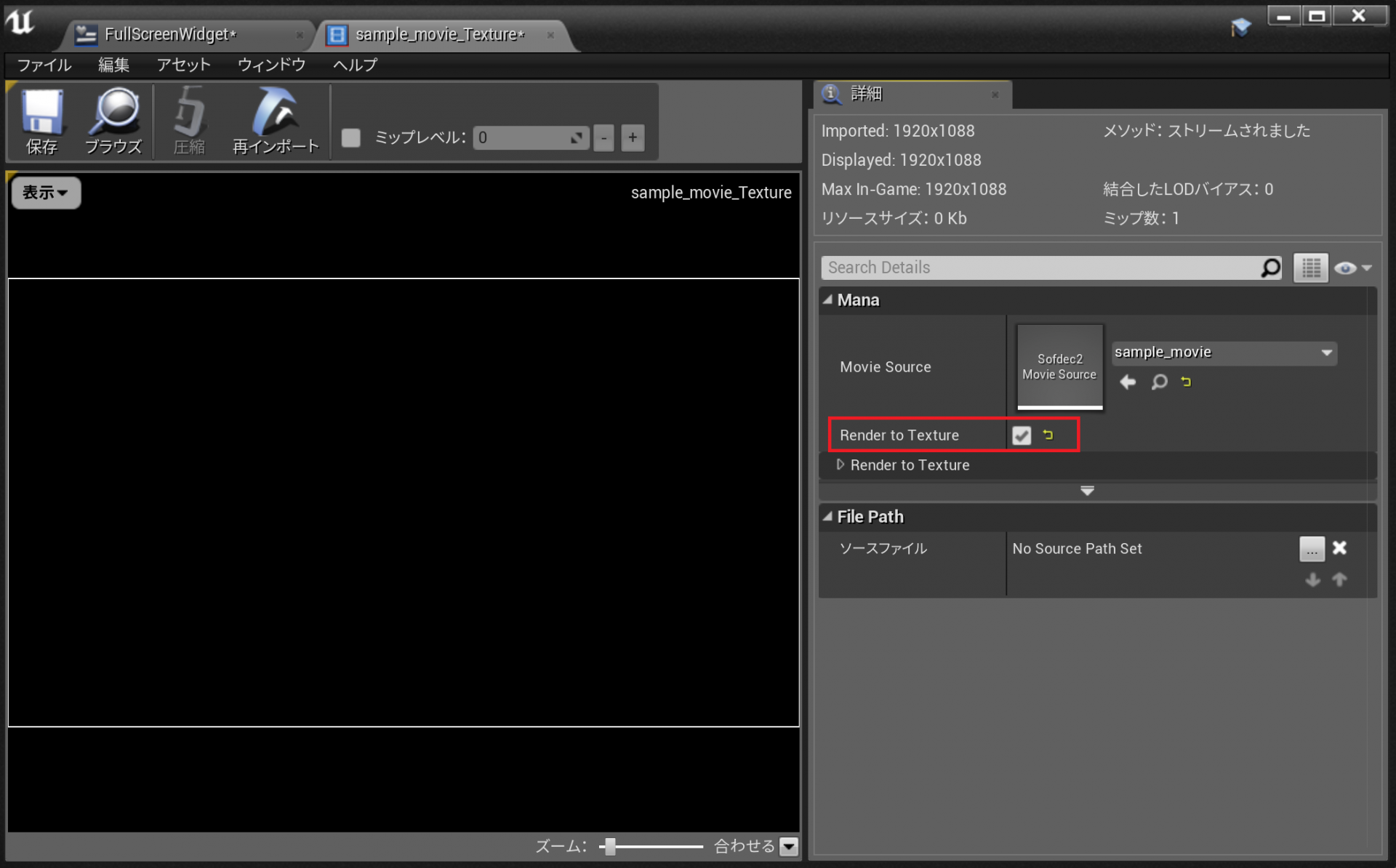Open the property matrix grid icon
The image size is (1396, 868).
pos(1311,268)
